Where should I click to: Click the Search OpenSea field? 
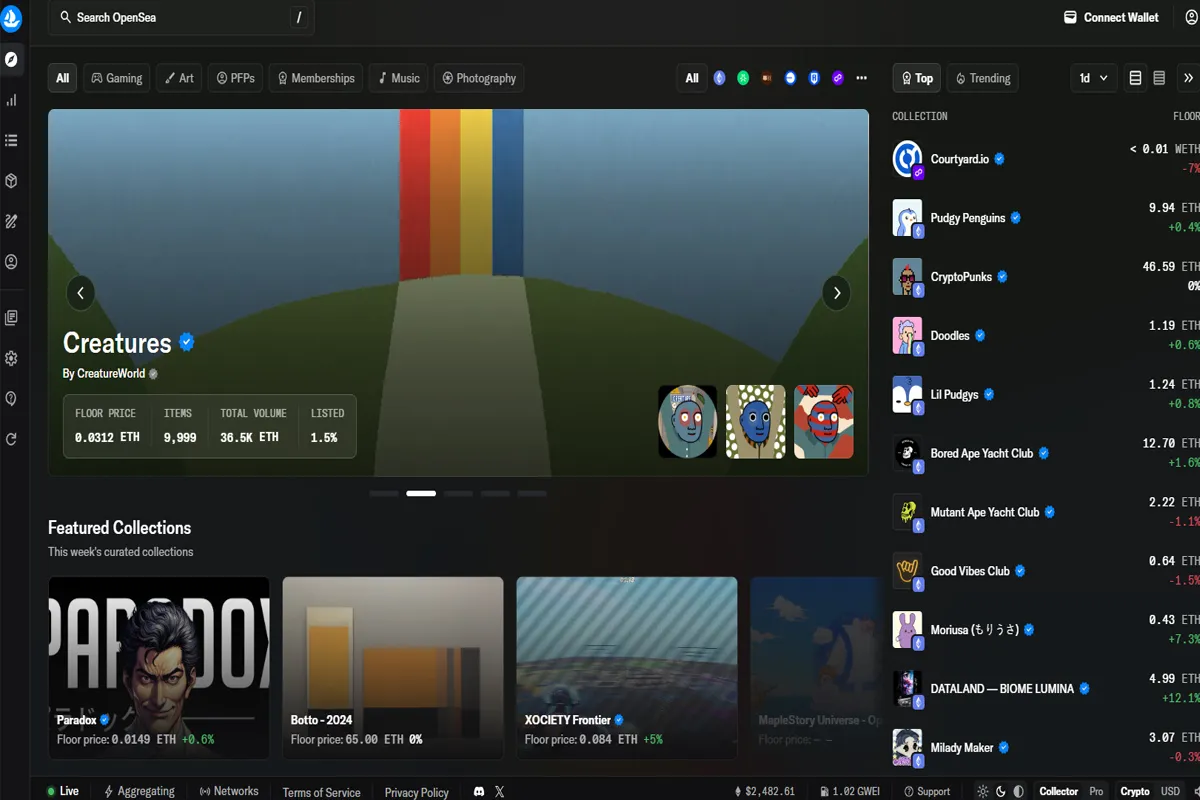coord(181,17)
